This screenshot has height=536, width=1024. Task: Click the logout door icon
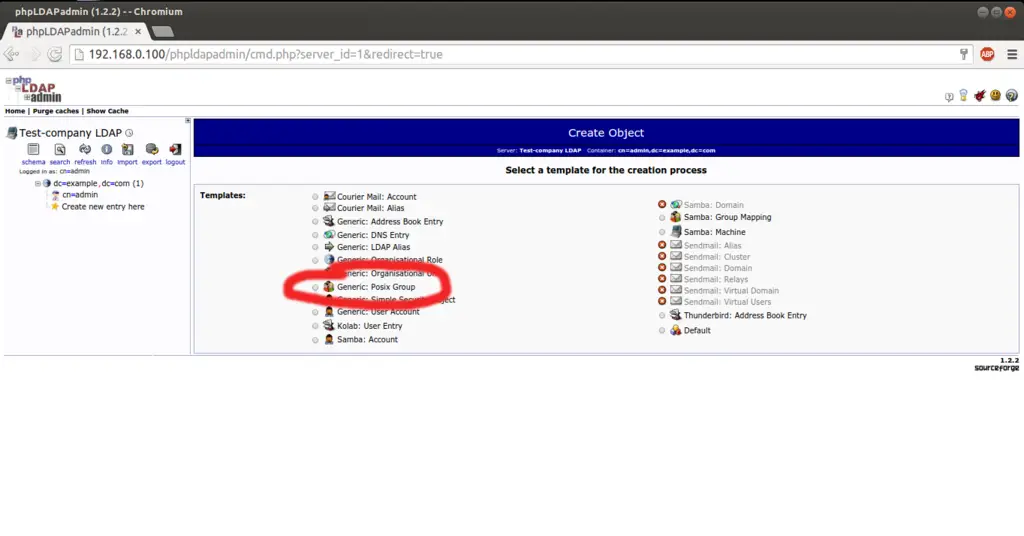[x=175, y=150]
